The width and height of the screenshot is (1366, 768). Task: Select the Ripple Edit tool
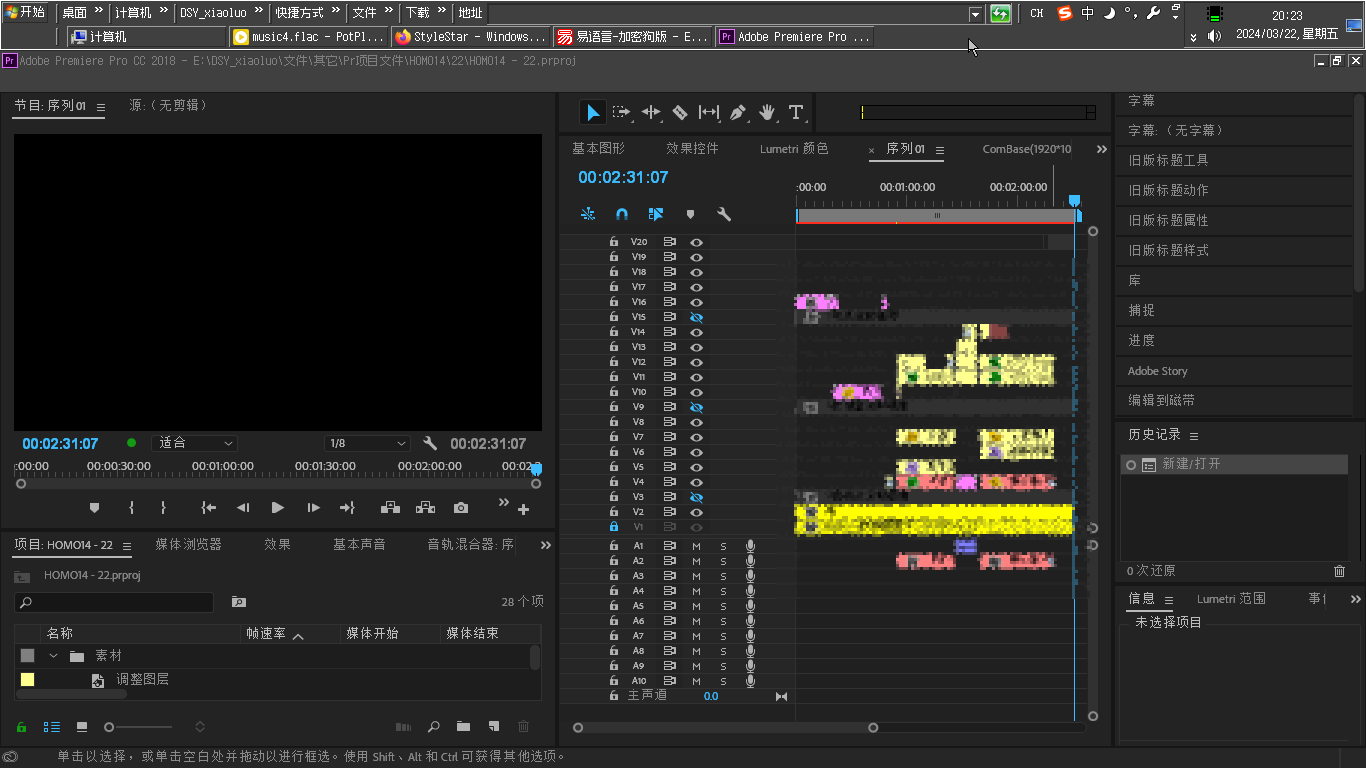pyautogui.click(x=651, y=112)
